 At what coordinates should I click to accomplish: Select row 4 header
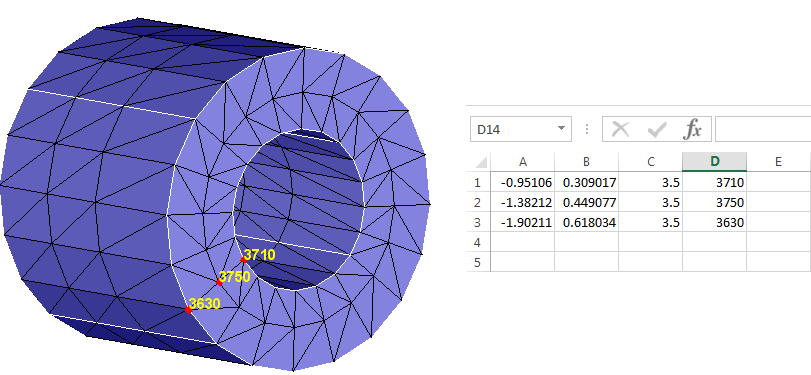click(x=478, y=243)
